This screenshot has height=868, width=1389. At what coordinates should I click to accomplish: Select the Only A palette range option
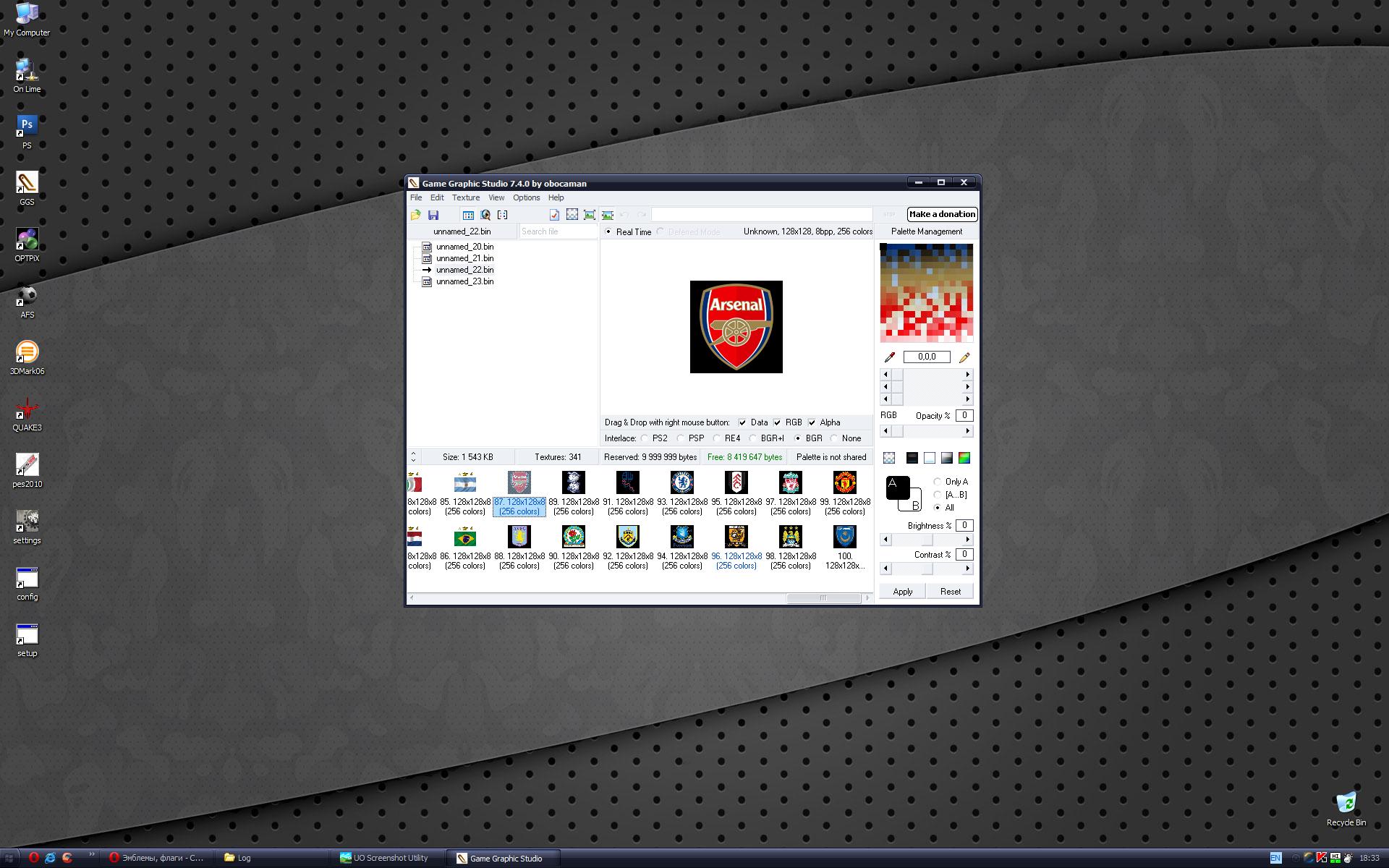(938, 482)
